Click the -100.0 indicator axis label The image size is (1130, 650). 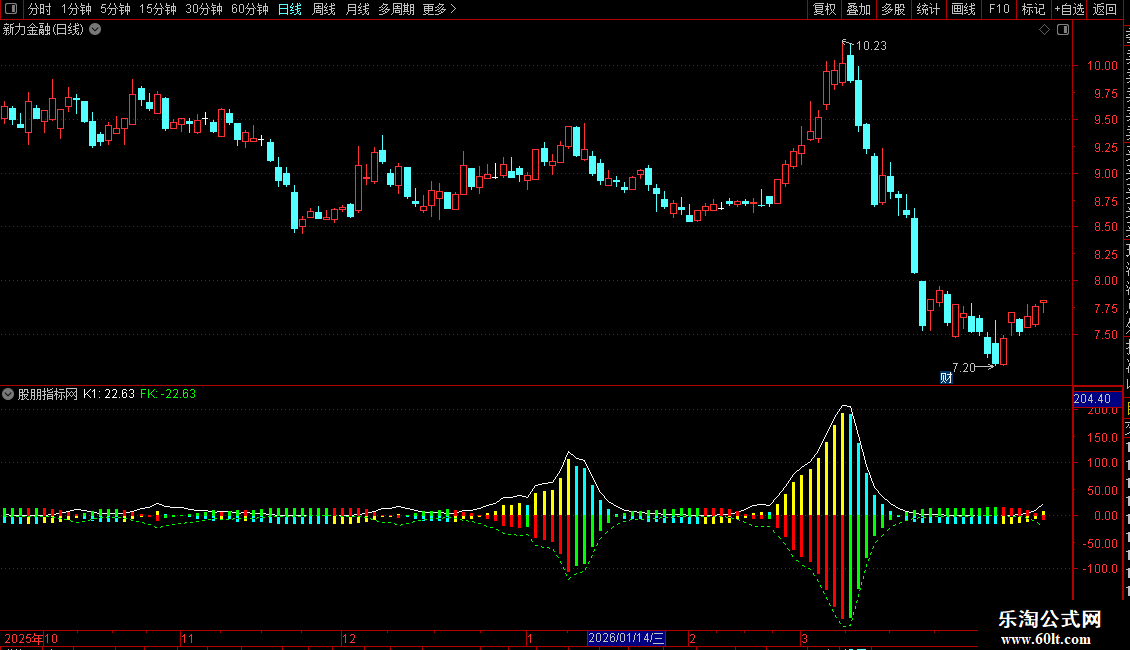(1102, 569)
